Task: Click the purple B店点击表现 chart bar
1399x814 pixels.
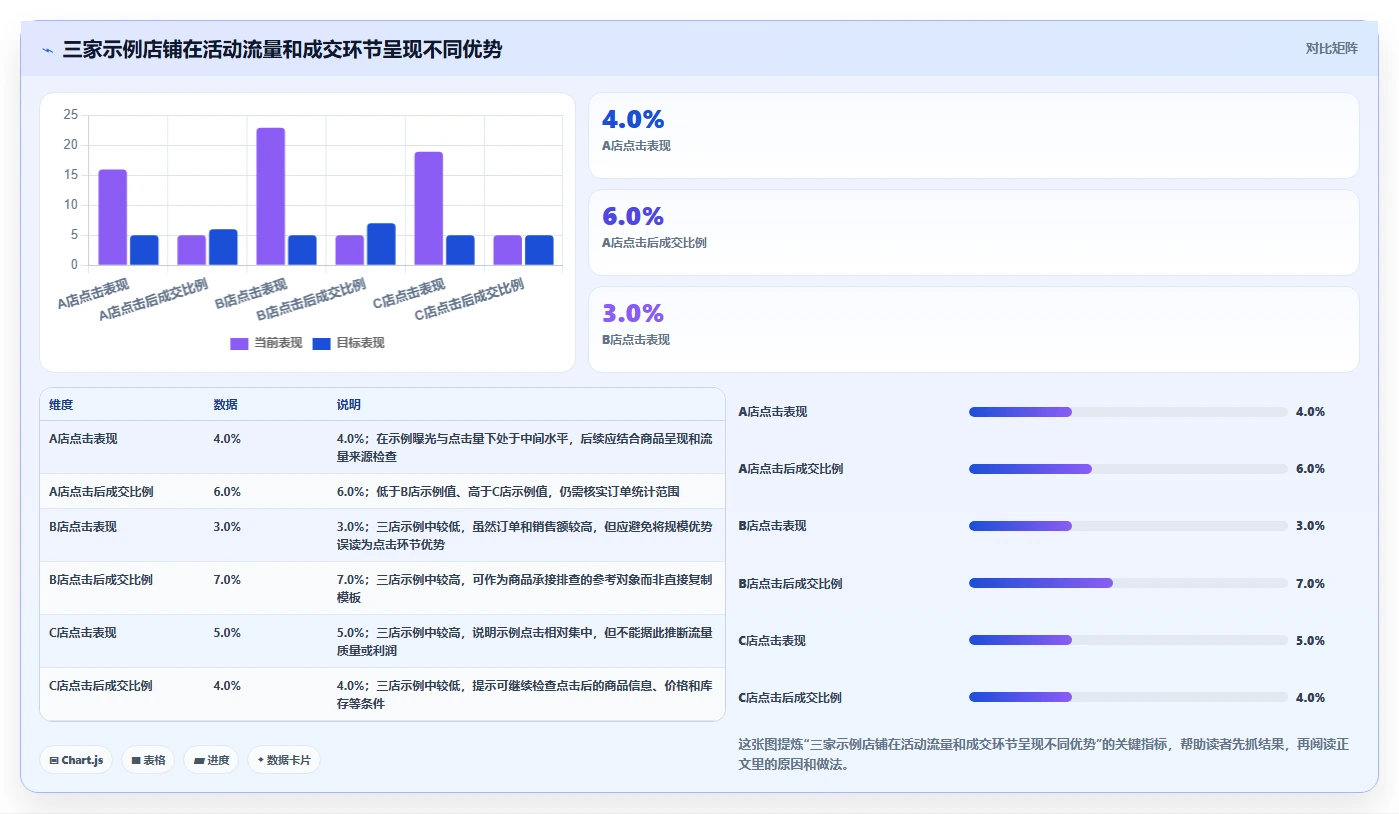Action: [271, 196]
